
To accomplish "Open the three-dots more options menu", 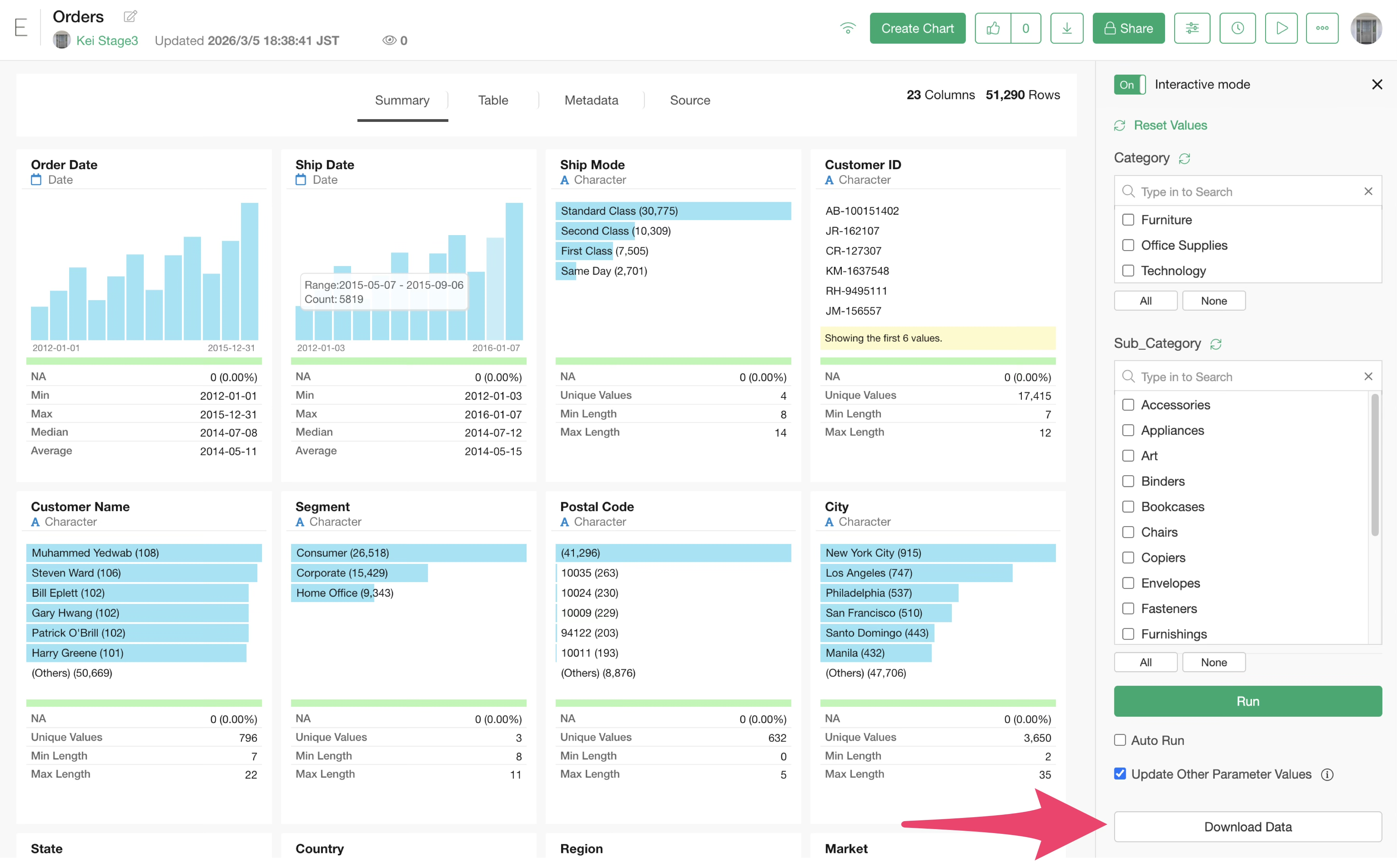I will 1322,28.
